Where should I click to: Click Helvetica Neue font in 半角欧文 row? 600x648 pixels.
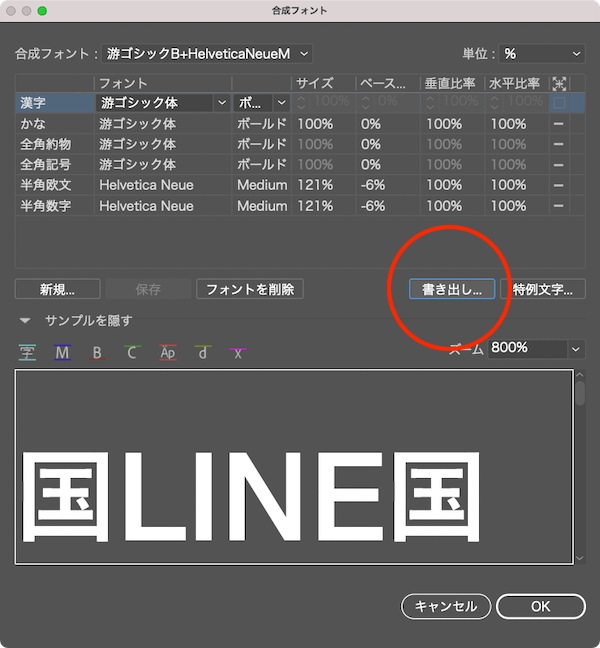click(146, 185)
